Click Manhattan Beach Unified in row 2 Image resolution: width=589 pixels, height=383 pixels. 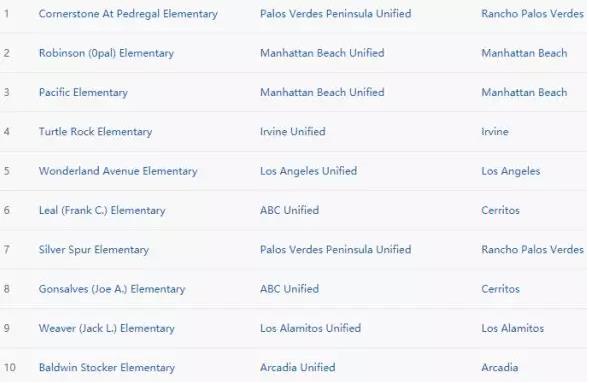click(x=322, y=53)
